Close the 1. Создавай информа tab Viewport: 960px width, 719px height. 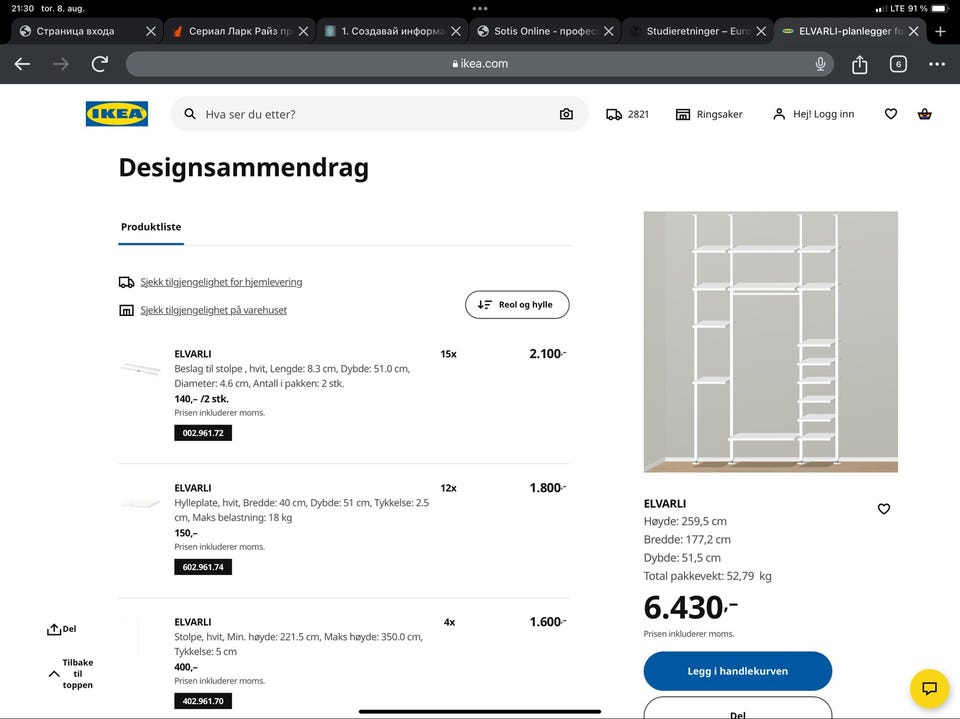click(456, 31)
